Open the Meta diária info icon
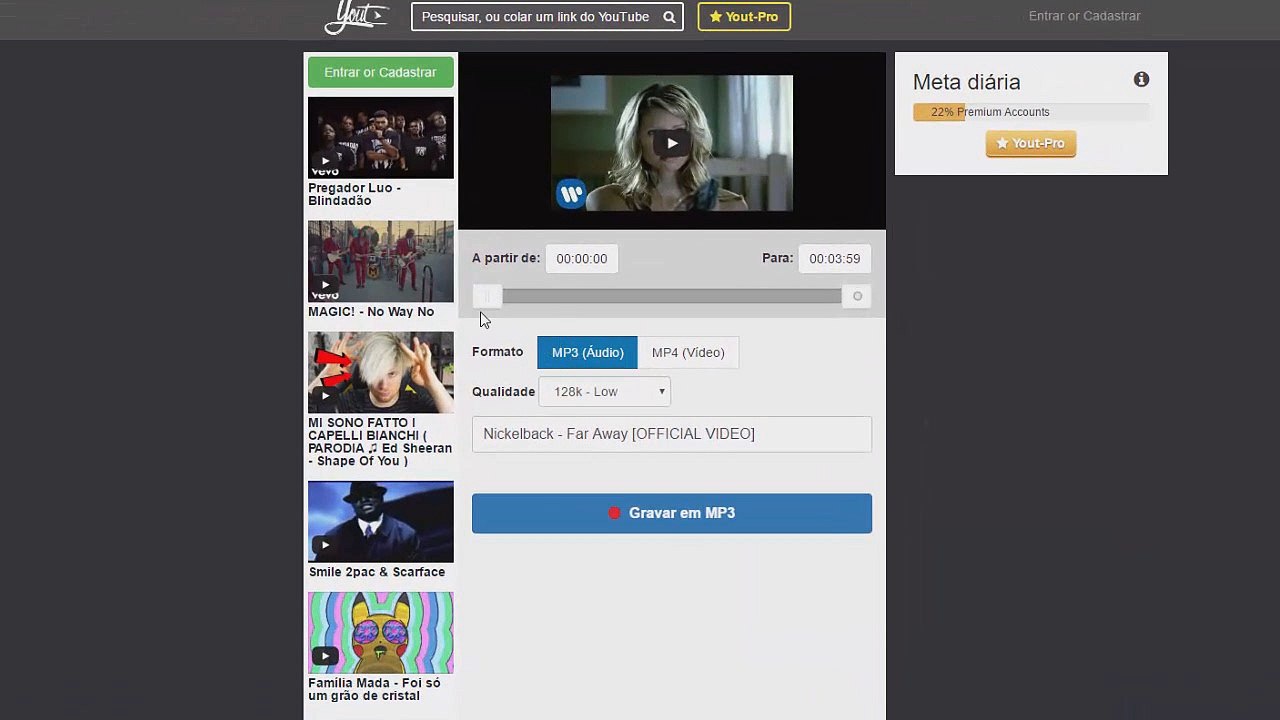 [1141, 80]
